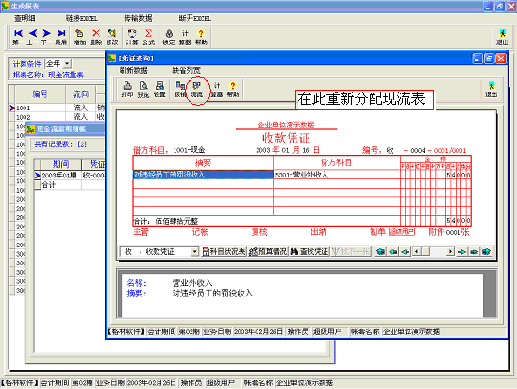Go to first record in report toolbar
Screen dimensions: 517x389
[17, 36]
